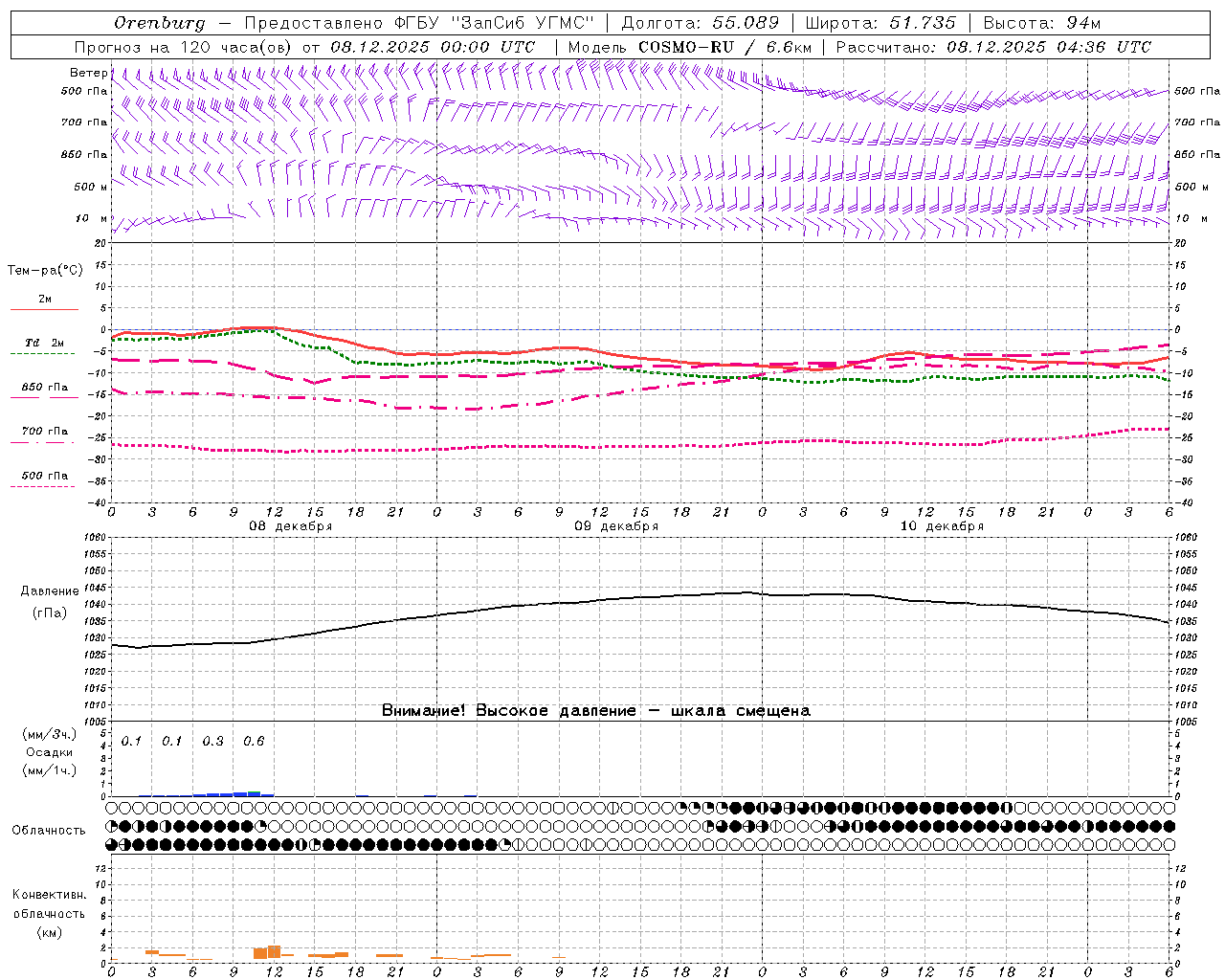The height and width of the screenshot is (980, 1225).
Task: Click the Orenburg station title
Action: tap(159, 23)
